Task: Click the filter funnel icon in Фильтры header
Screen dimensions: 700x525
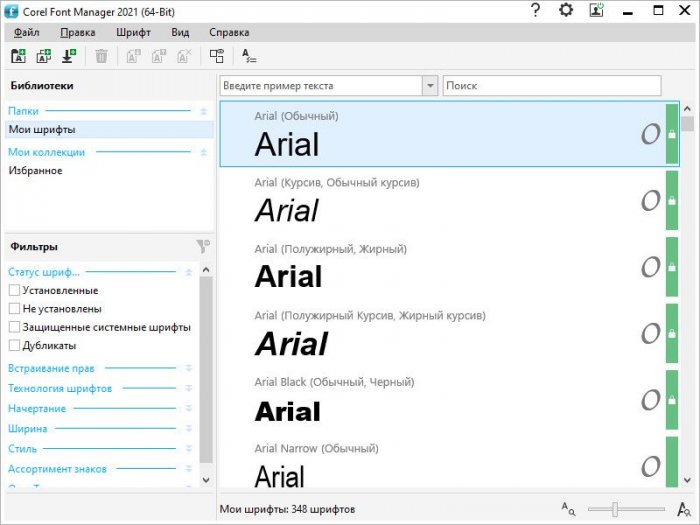Action: point(203,246)
